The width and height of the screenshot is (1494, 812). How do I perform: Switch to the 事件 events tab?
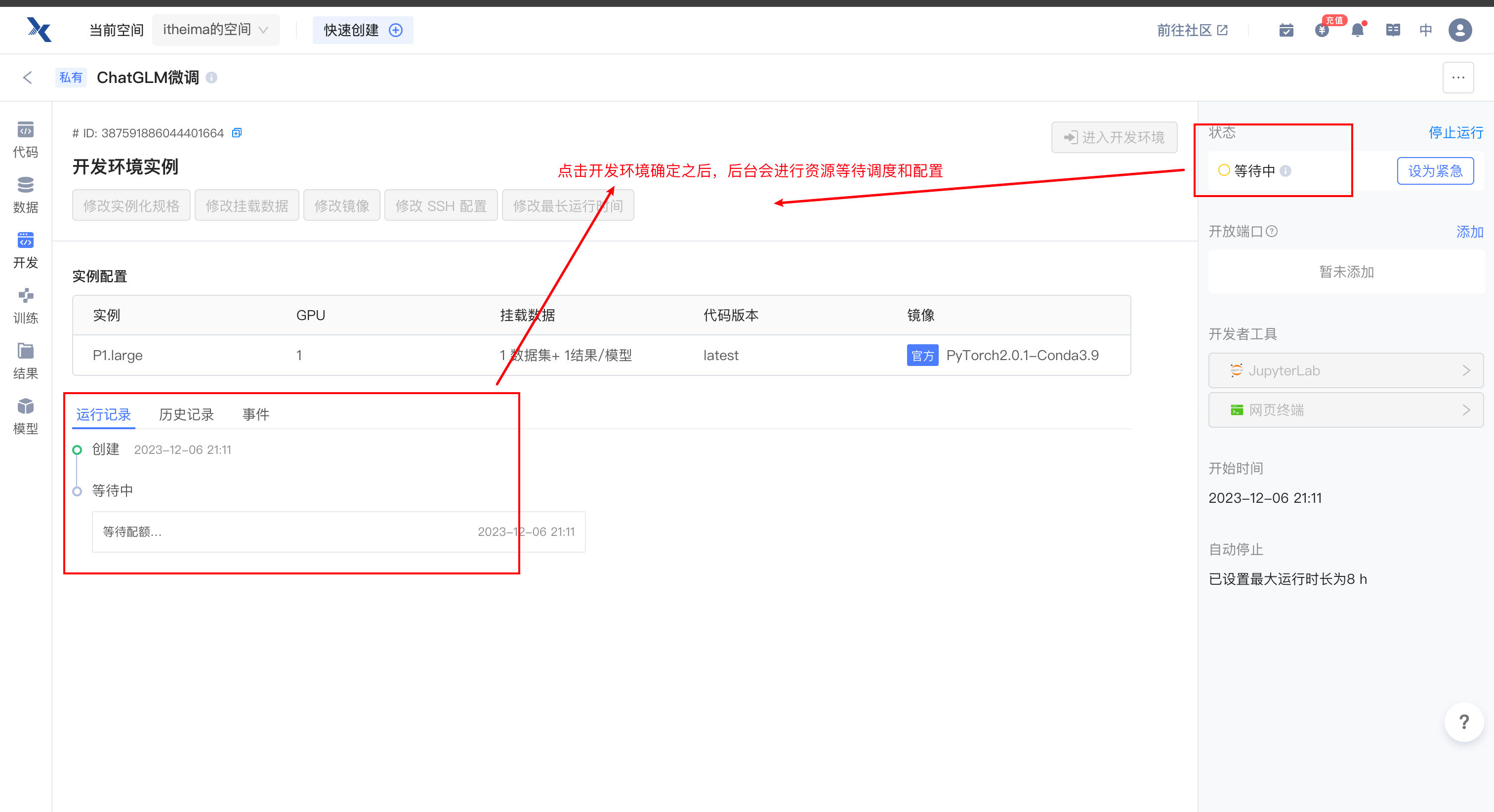pyautogui.click(x=256, y=414)
